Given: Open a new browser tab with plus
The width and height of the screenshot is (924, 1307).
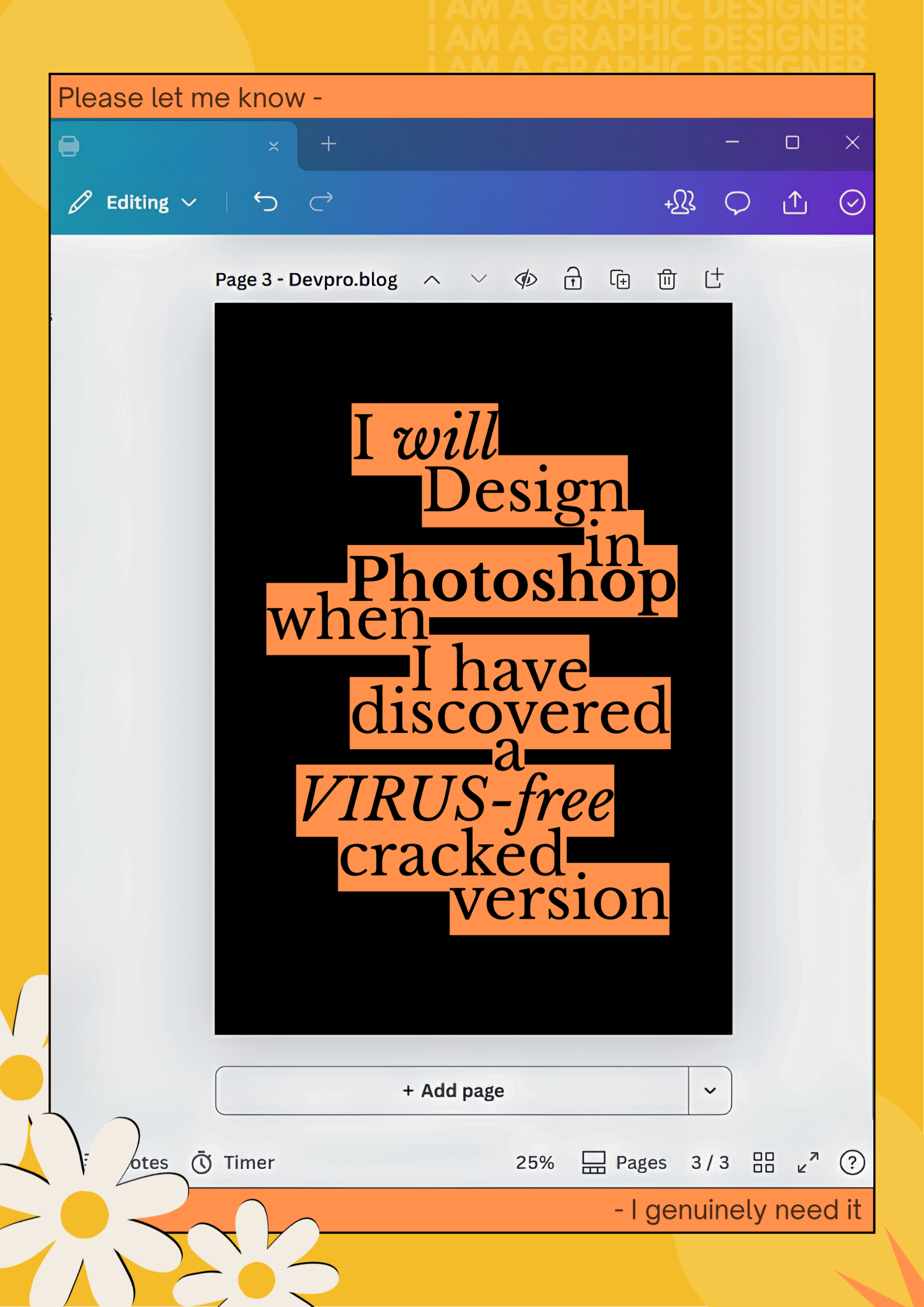Looking at the screenshot, I should point(328,144).
